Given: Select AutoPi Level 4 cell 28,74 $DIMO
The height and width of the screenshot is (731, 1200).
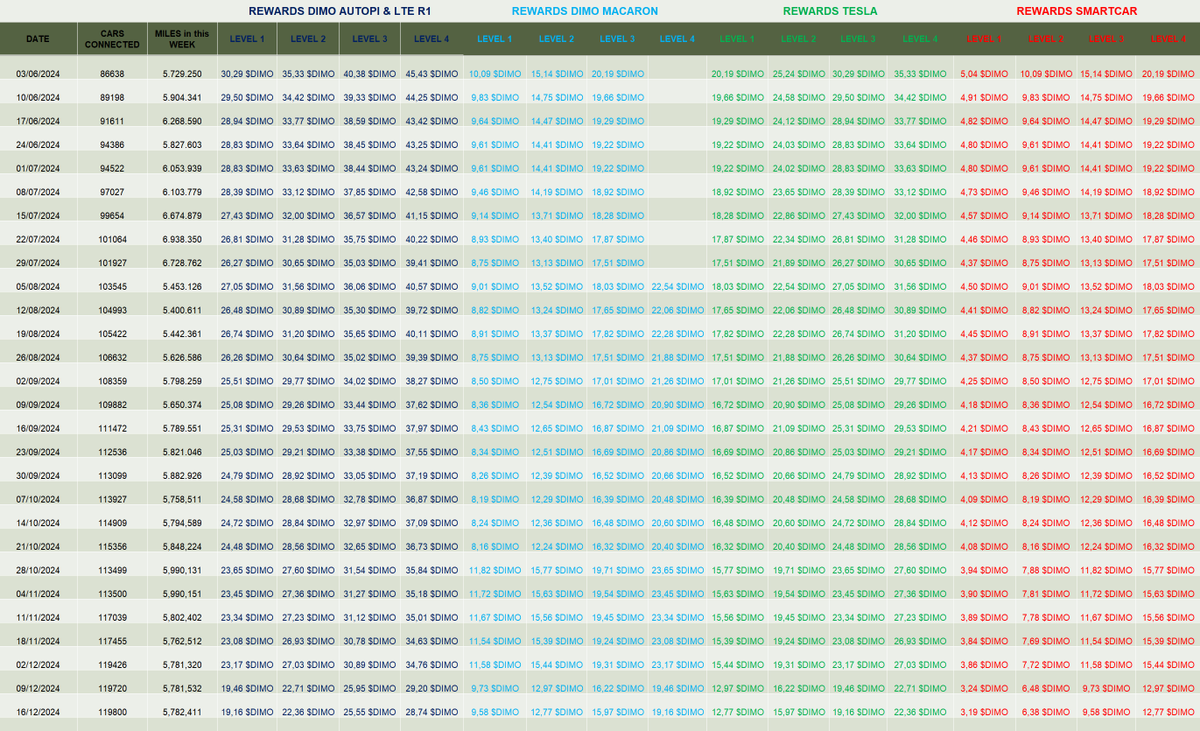Looking at the screenshot, I should tap(431, 711).
